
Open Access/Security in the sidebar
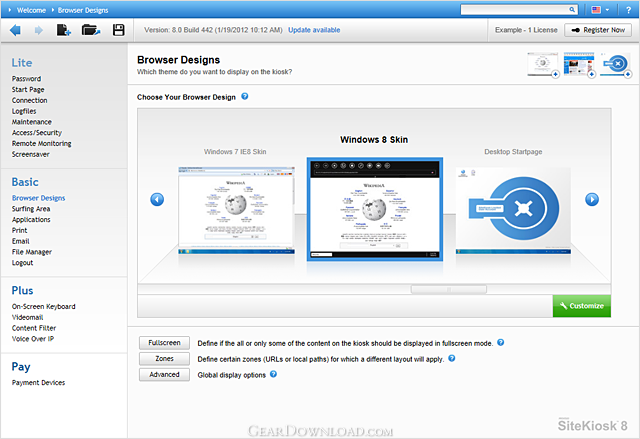pyautogui.click(x=37, y=133)
